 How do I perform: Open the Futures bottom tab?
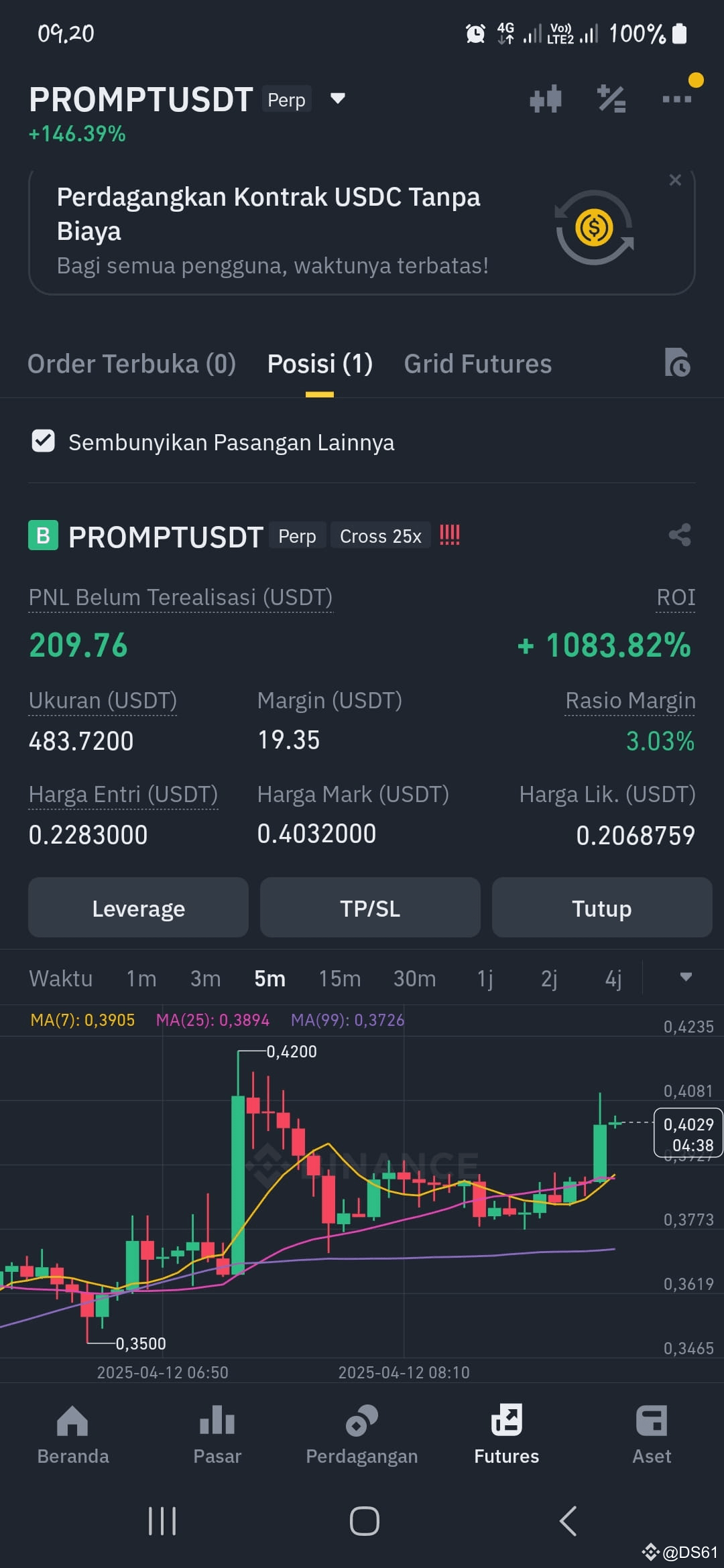pyautogui.click(x=507, y=1434)
